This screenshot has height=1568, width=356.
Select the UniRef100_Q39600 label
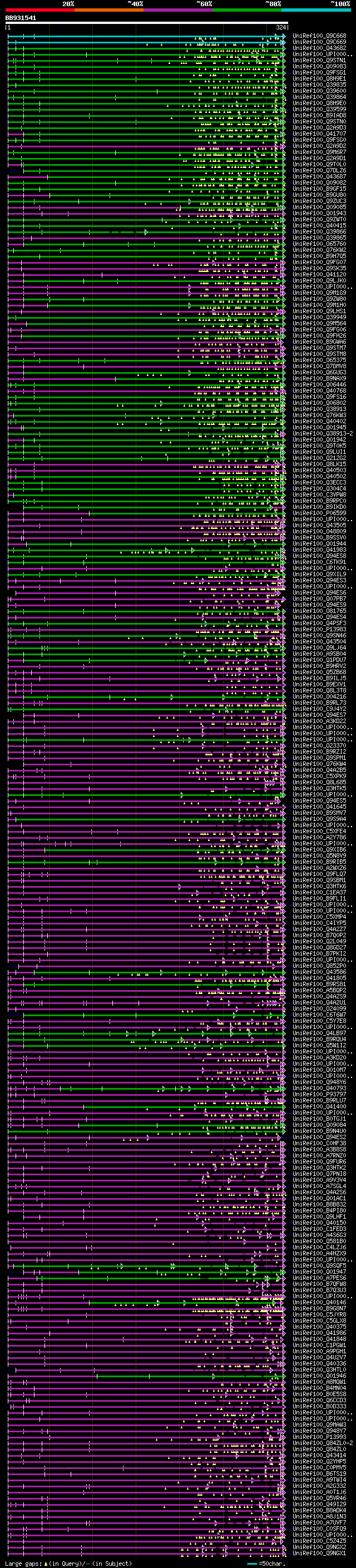pos(319,91)
